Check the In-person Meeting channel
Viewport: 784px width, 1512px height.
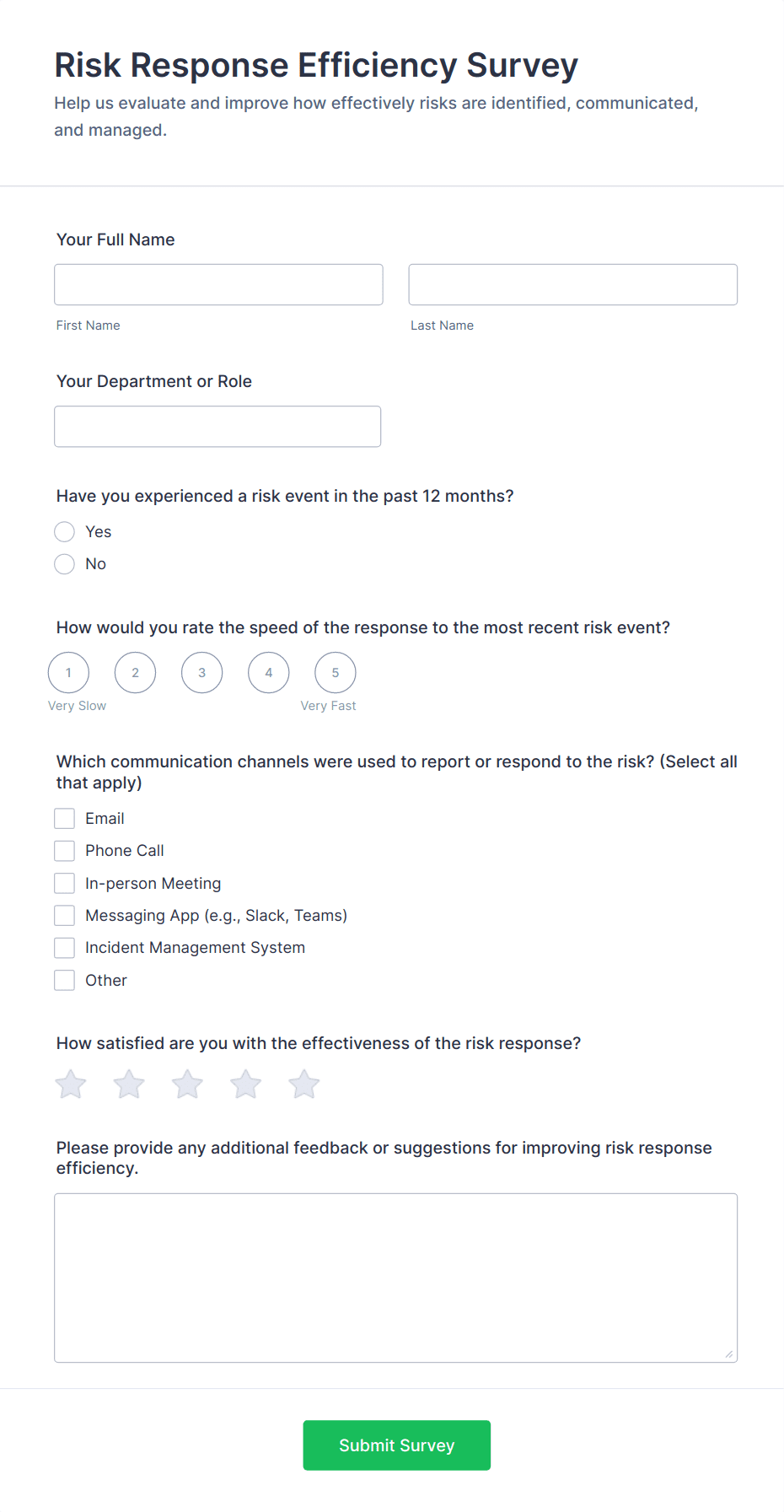pyautogui.click(x=64, y=883)
